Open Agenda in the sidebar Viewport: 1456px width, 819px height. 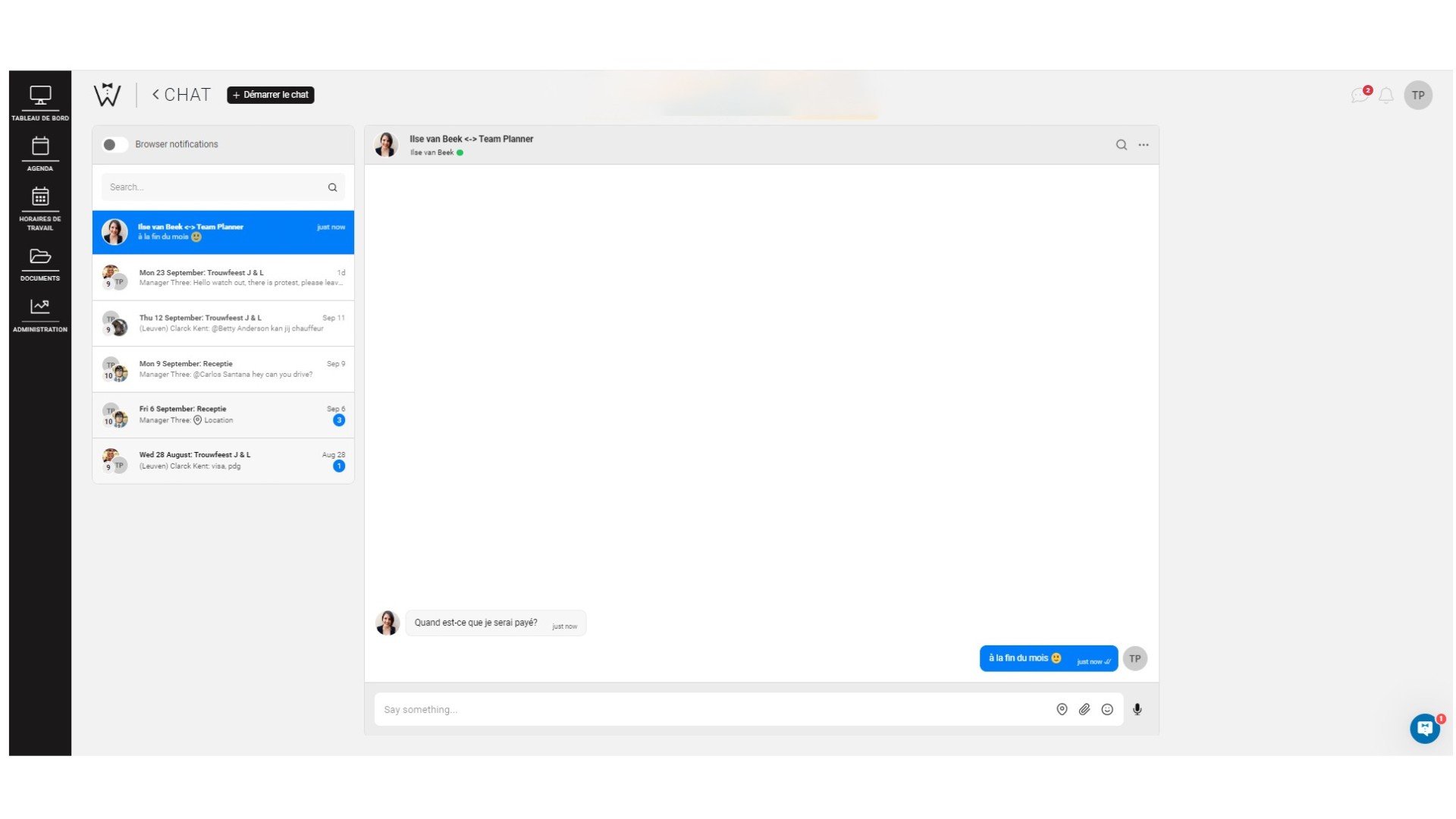click(40, 153)
